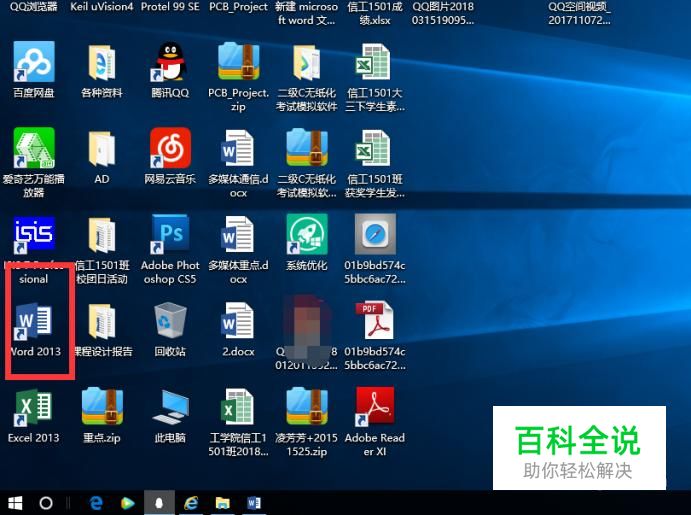Open the 腾讯QQ penguin icon

coord(170,63)
